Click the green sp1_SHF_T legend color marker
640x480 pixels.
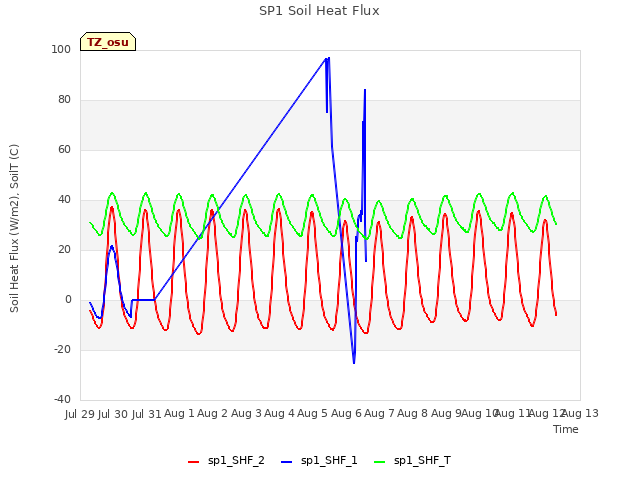tap(380, 462)
